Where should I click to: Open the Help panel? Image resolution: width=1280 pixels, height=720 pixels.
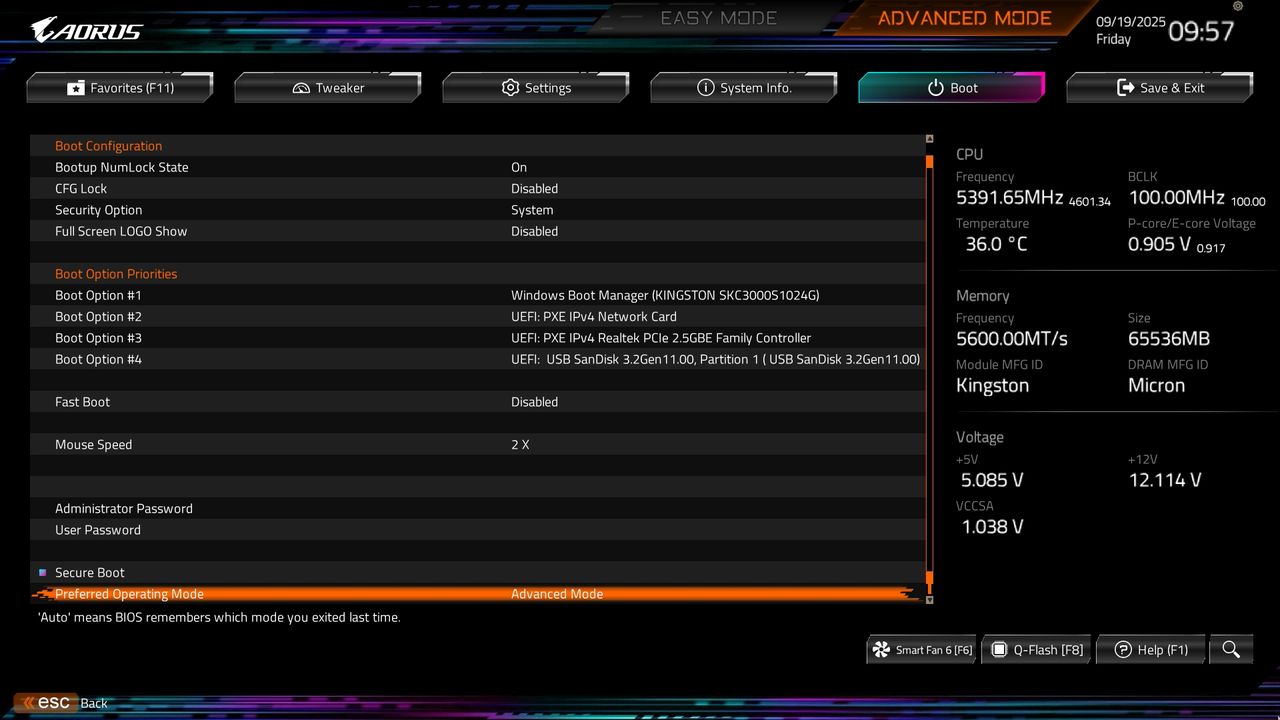(x=1150, y=649)
